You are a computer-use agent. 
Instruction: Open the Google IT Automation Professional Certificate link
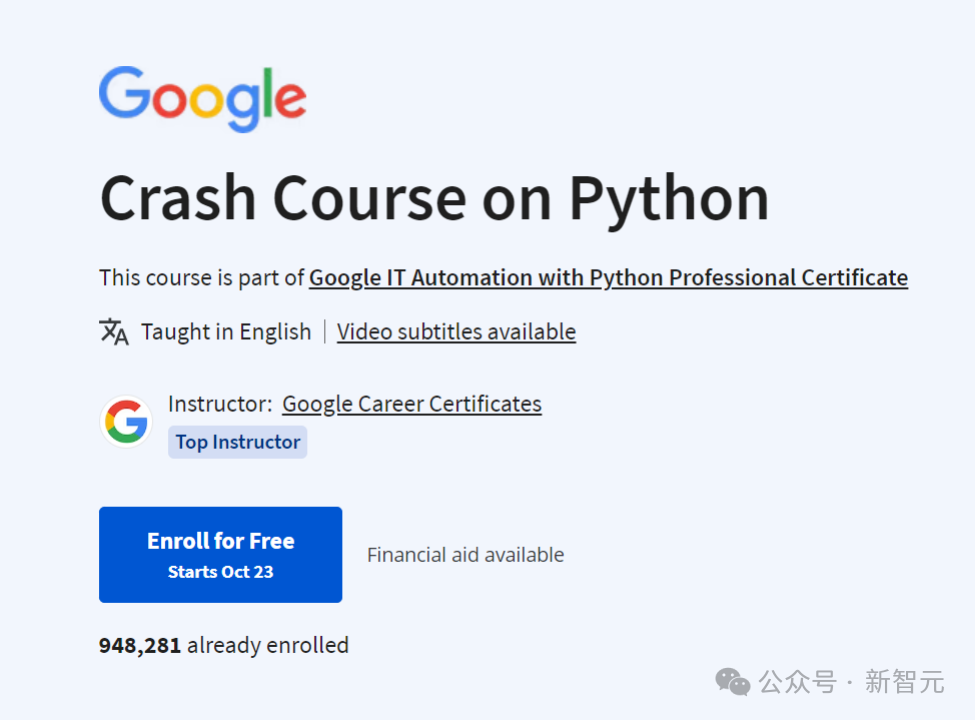608,277
